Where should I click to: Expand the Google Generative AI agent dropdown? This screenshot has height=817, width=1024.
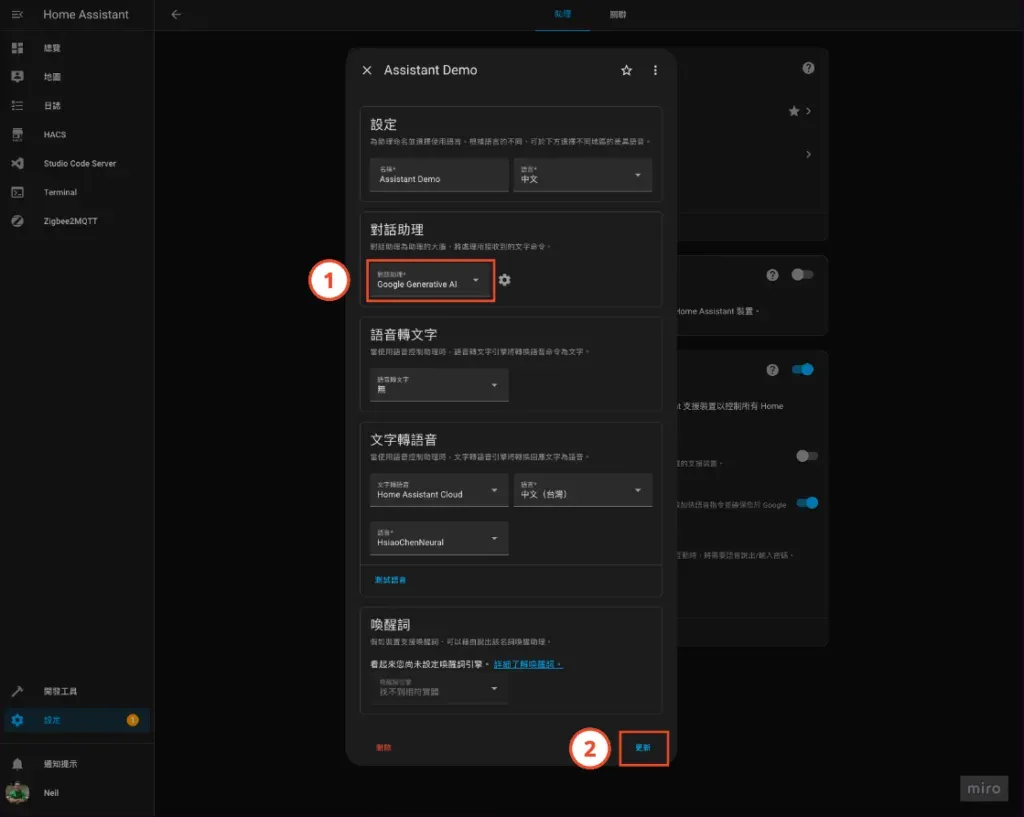tap(432, 280)
